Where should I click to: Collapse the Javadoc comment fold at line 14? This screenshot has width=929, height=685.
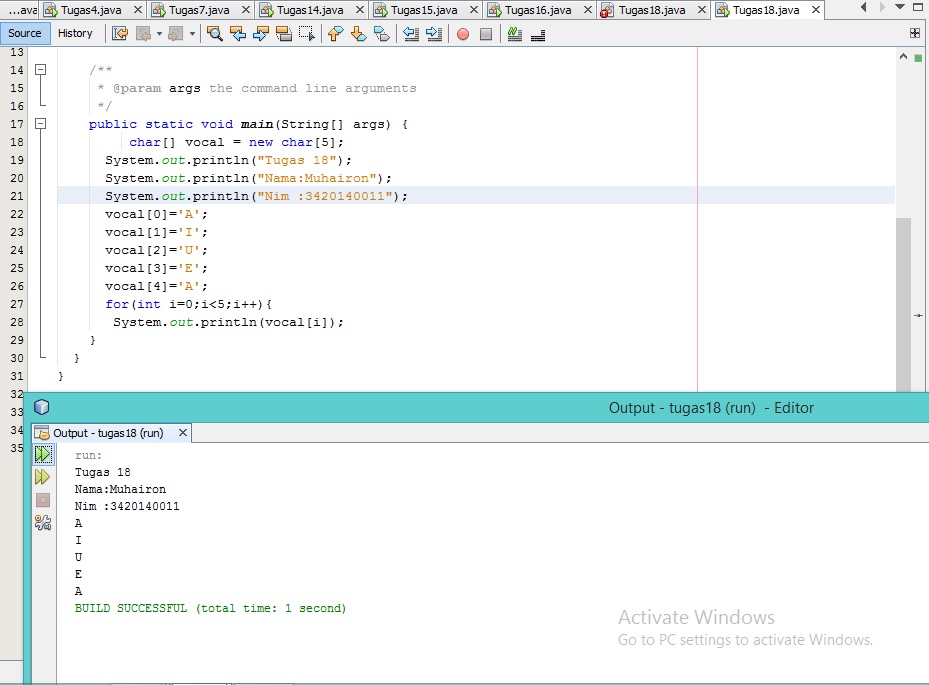(x=40, y=69)
